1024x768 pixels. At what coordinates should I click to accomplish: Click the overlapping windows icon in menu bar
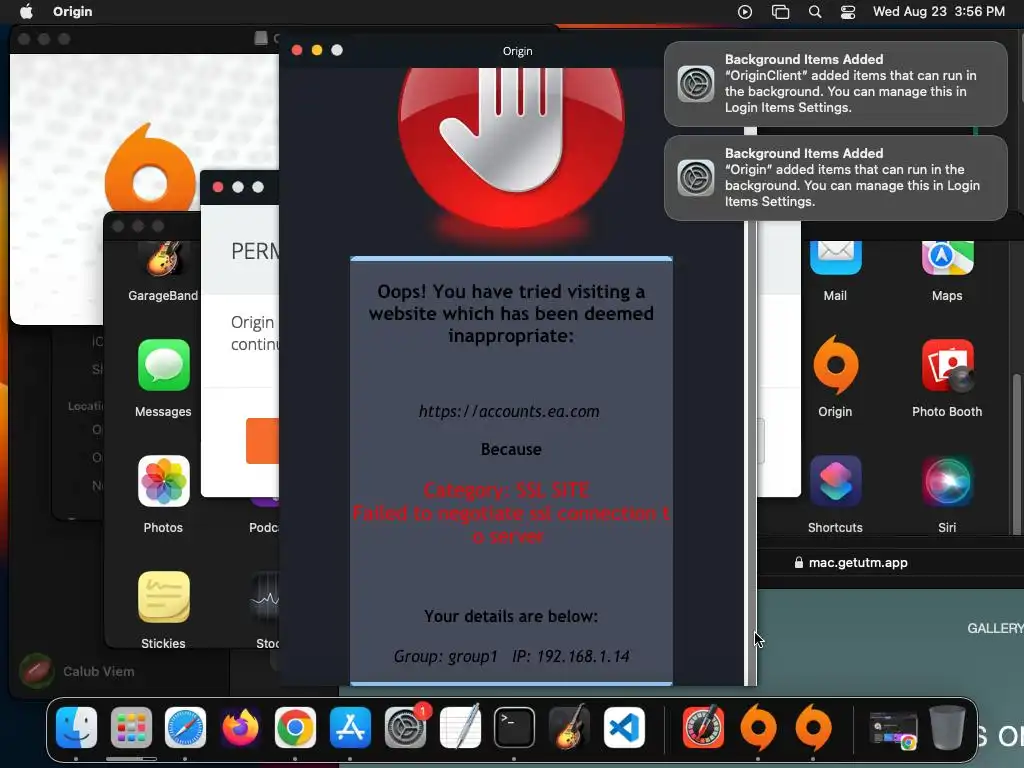point(780,12)
